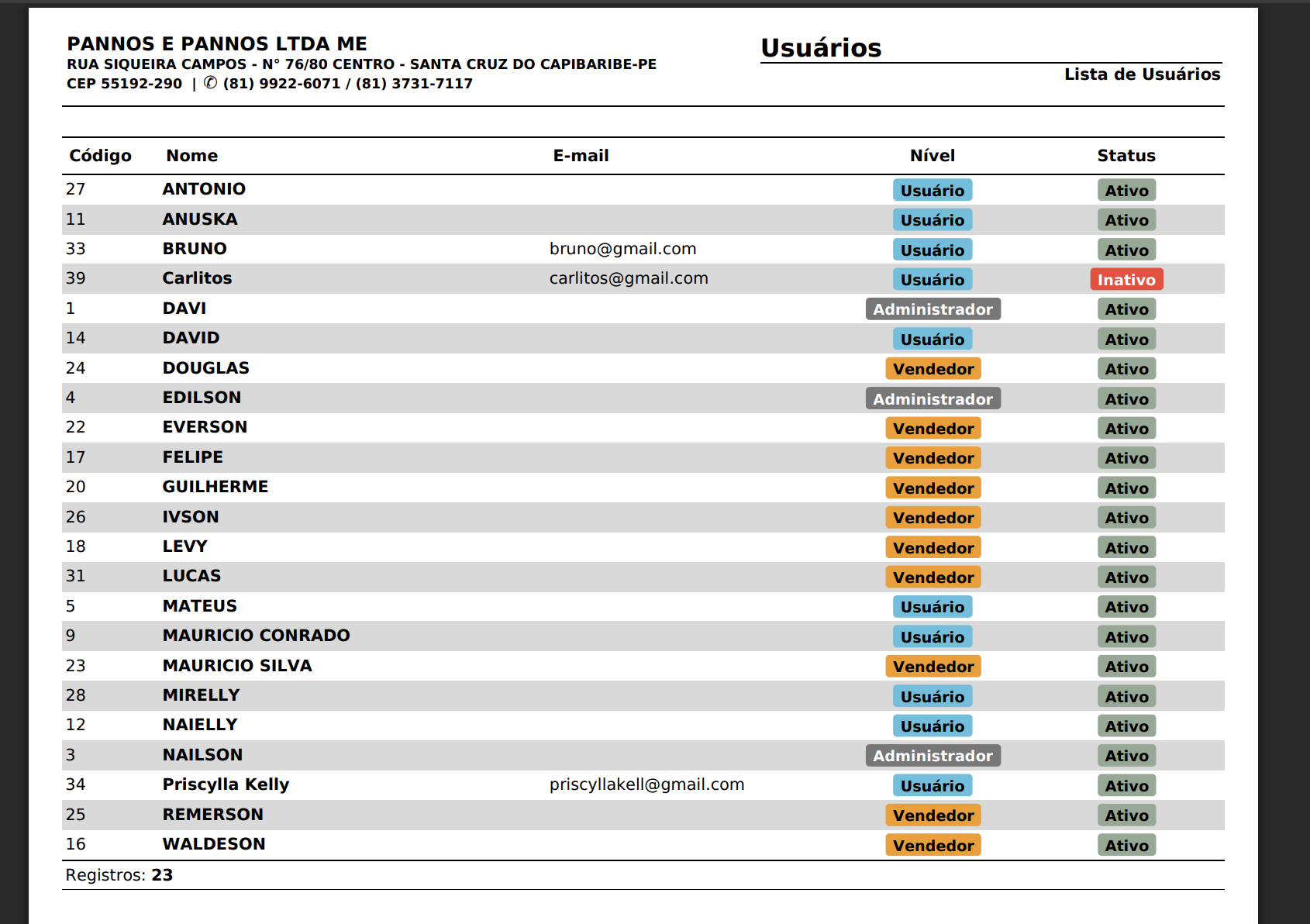This screenshot has height=924, width=1310.
Task: Click the Vendedor badge for DOUGLAS
Action: point(933,369)
